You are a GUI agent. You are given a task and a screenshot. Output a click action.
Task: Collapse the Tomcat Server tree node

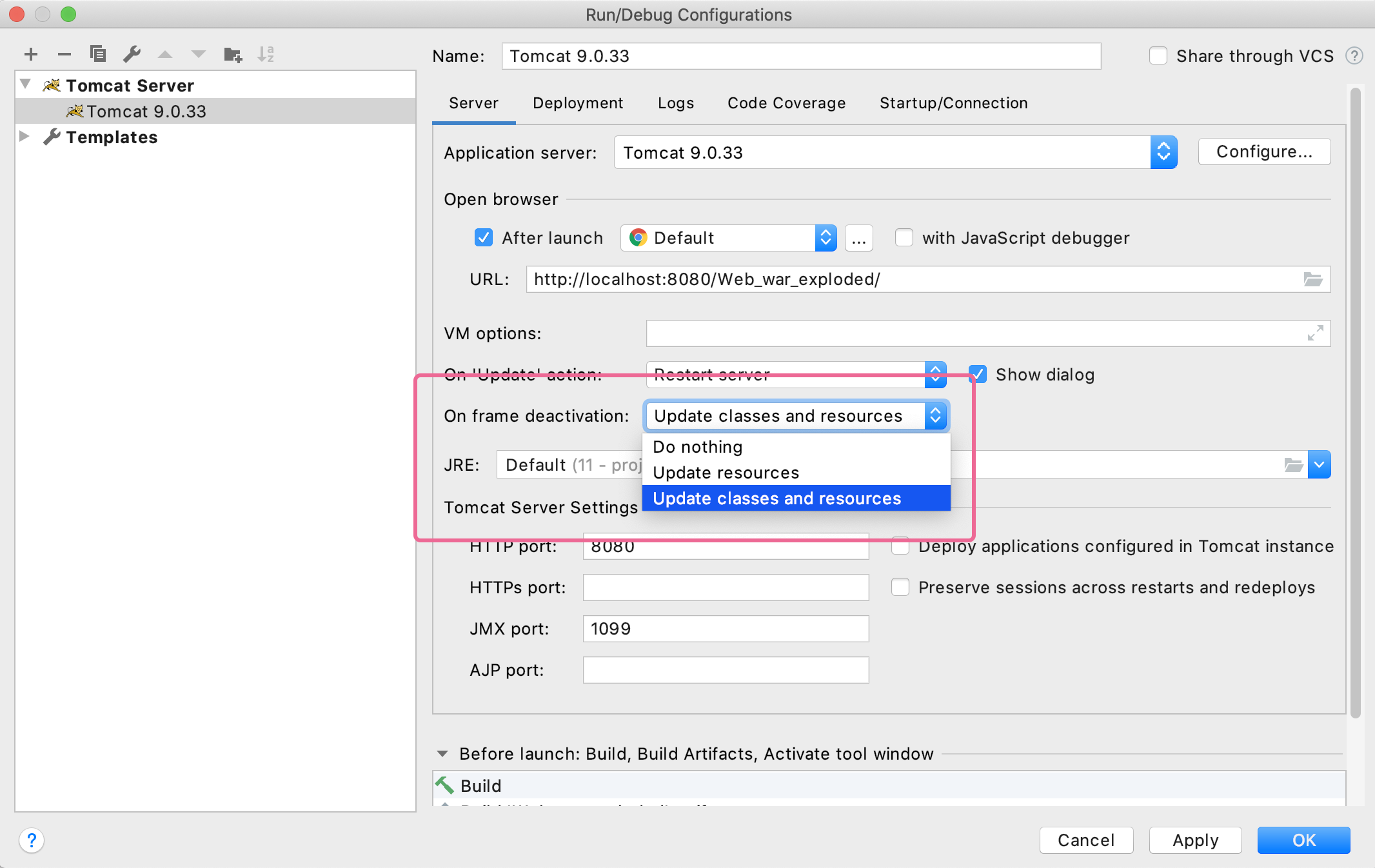26,84
